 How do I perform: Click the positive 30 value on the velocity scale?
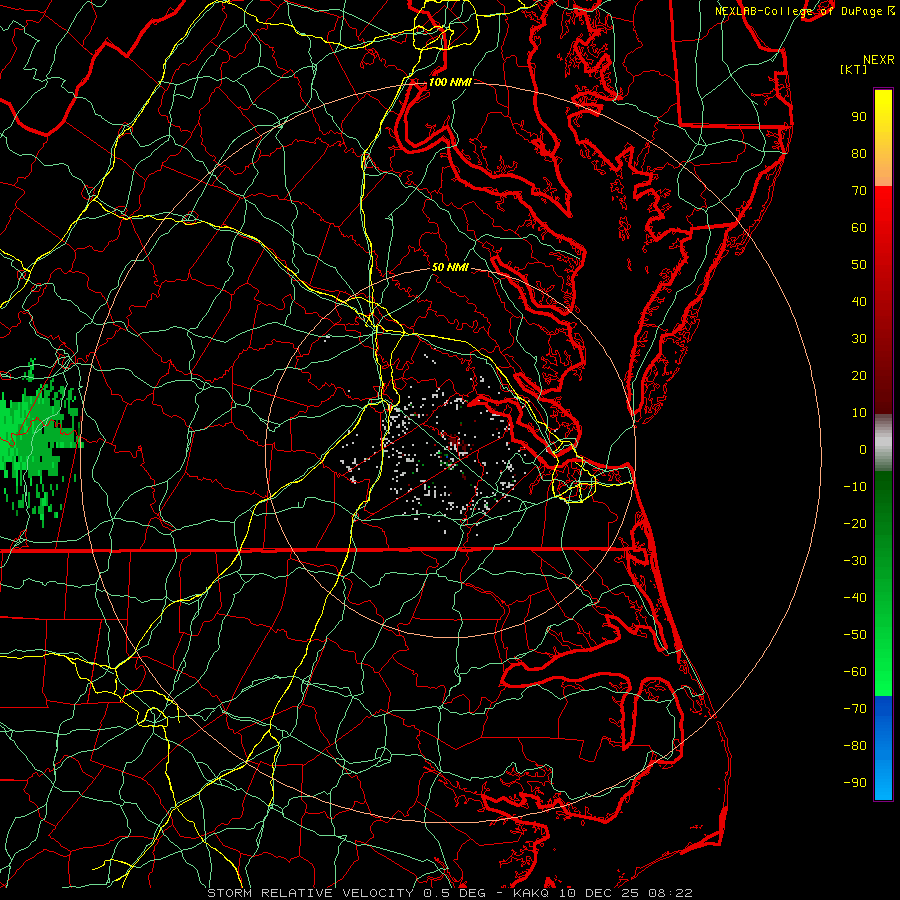(x=859, y=339)
